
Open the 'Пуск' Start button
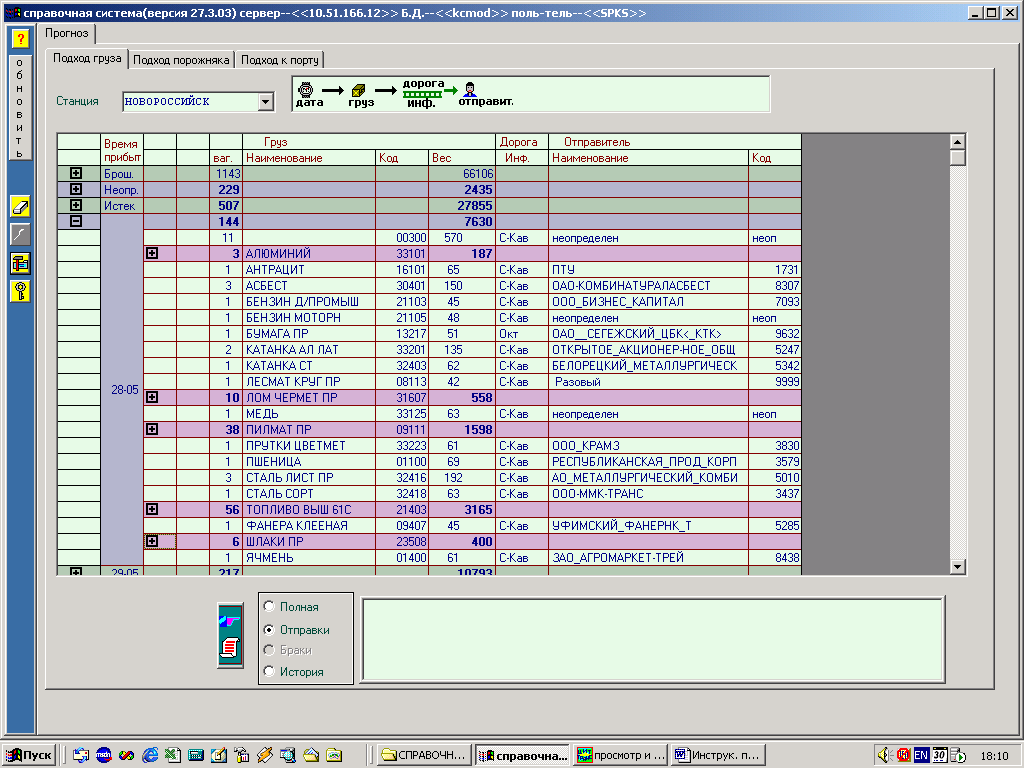coord(29,755)
